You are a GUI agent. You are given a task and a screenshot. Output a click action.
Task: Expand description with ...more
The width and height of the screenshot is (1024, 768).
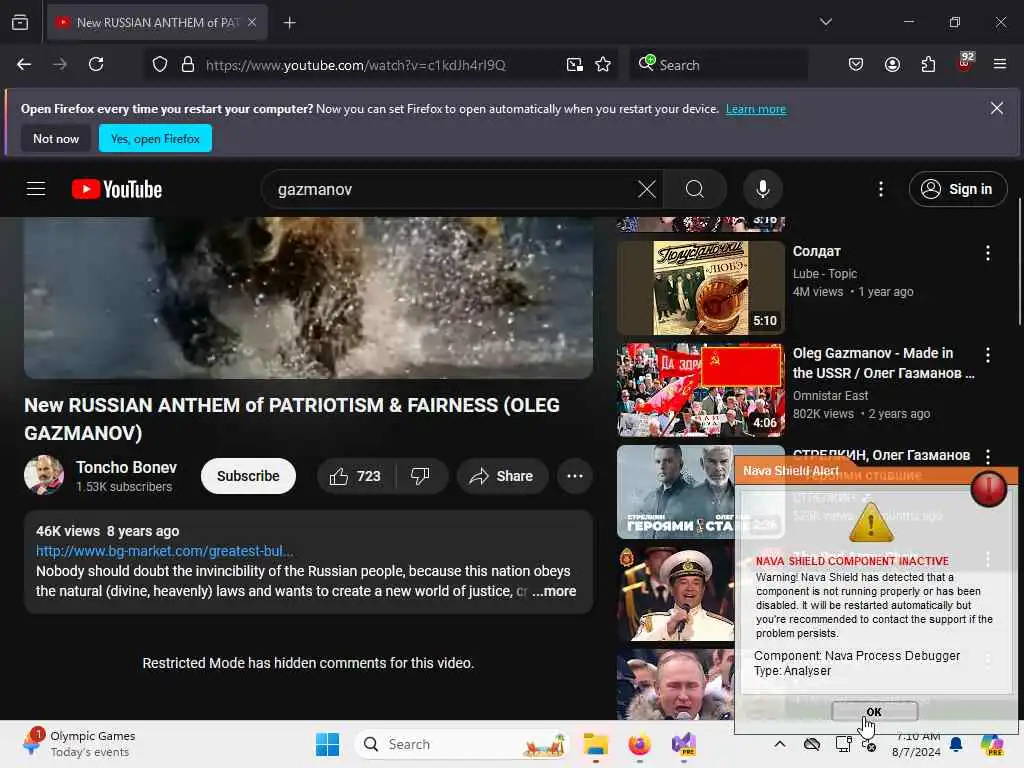[554, 592]
